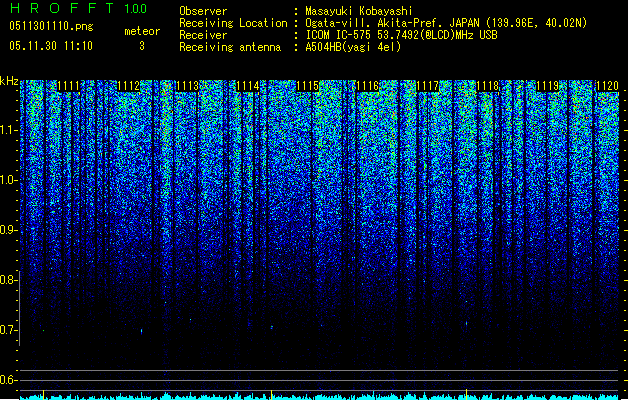Image resolution: width=629 pixels, height=400 pixels.
Task: Click the 0.6 frequency axis label
Action: [9, 380]
